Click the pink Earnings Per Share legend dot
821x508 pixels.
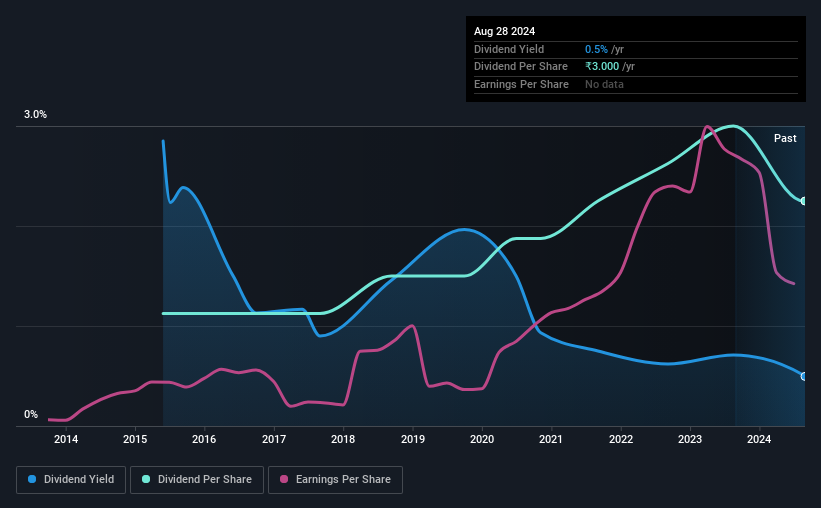[x=284, y=479]
